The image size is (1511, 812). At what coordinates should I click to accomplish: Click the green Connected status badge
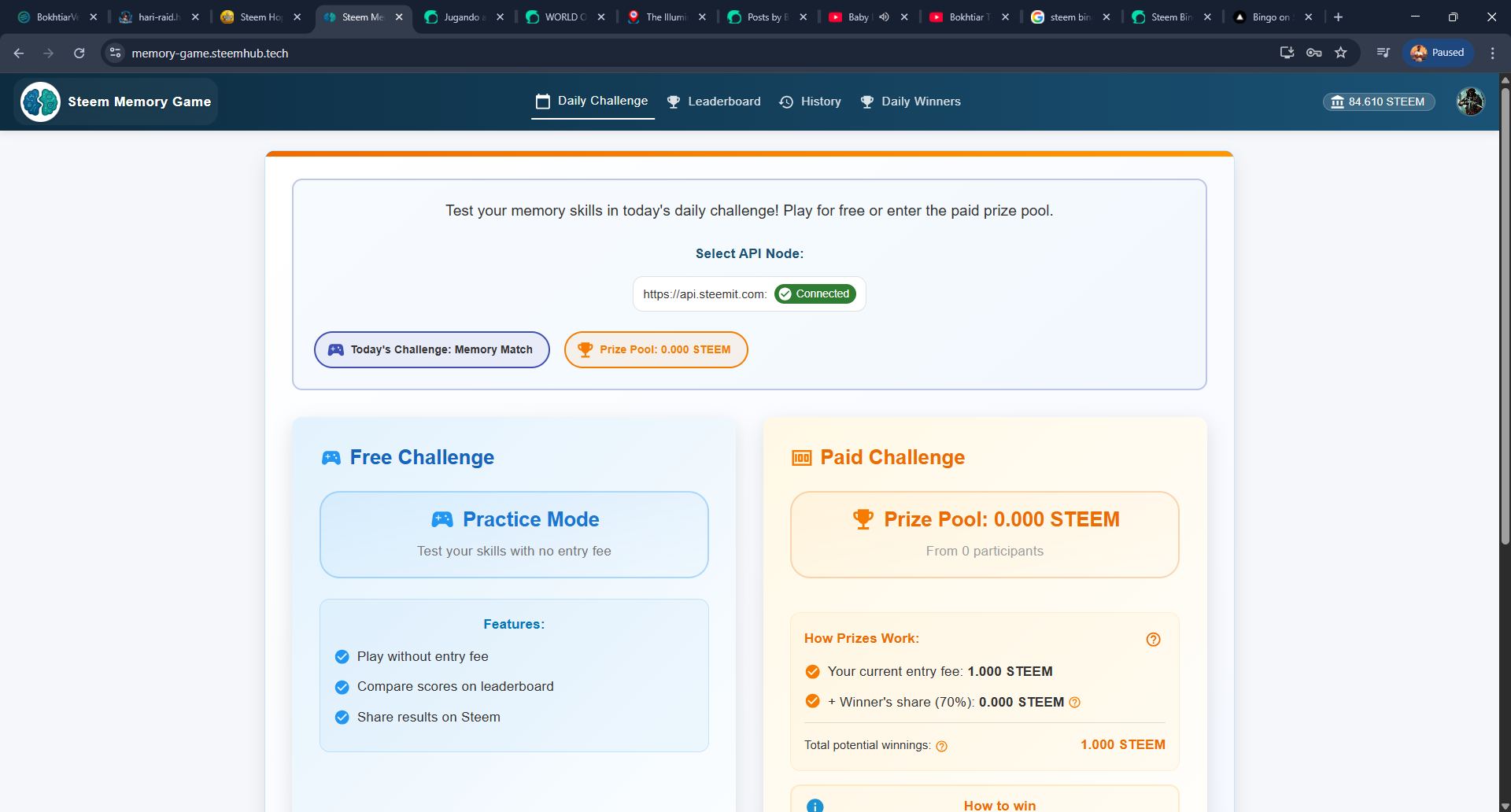pyautogui.click(x=815, y=293)
